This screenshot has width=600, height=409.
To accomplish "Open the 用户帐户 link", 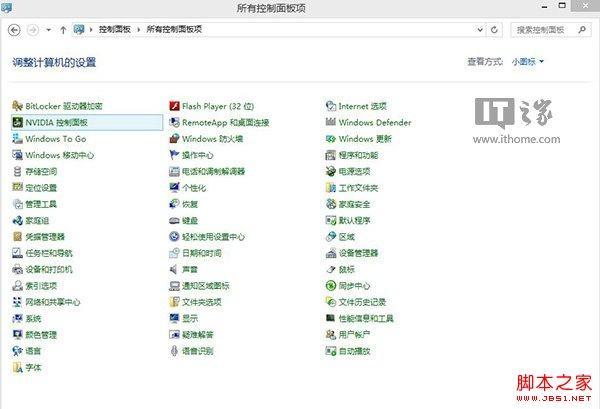I will click(354, 334).
